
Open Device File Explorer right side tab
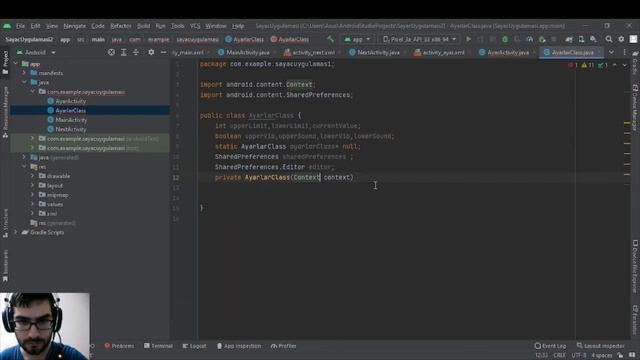click(x=635, y=266)
